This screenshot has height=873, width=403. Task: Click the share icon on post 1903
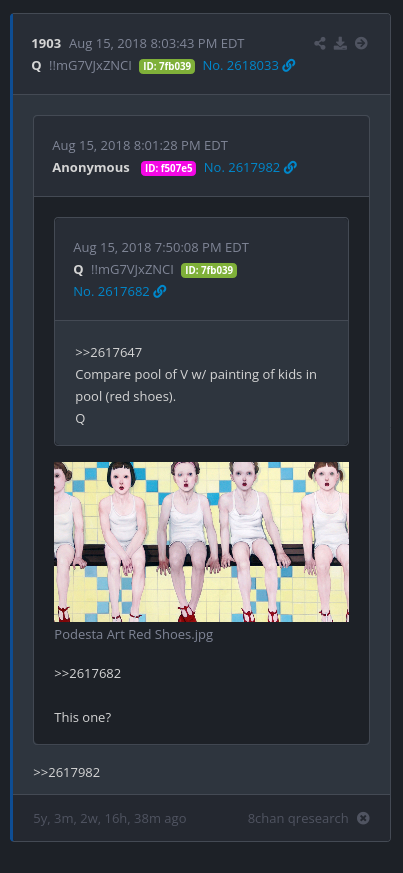point(320,43)
